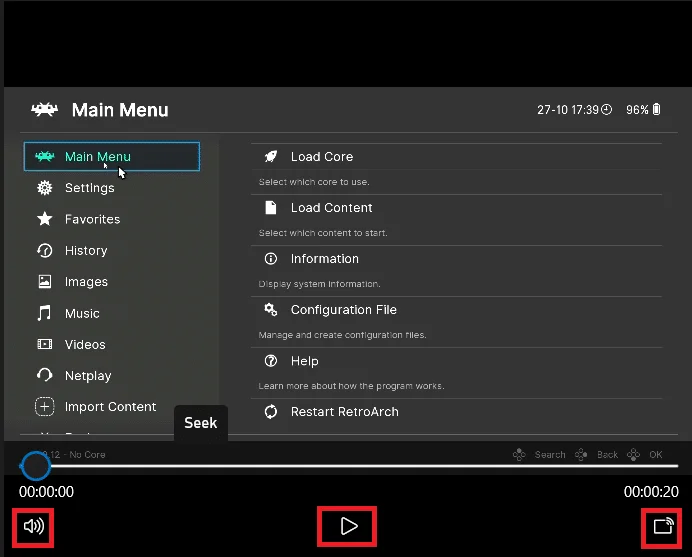Image resolution: width=692 pixels, height=557 pixels.
Task: Click 'Learn more about how the program works.'
Action: (351, 386)
